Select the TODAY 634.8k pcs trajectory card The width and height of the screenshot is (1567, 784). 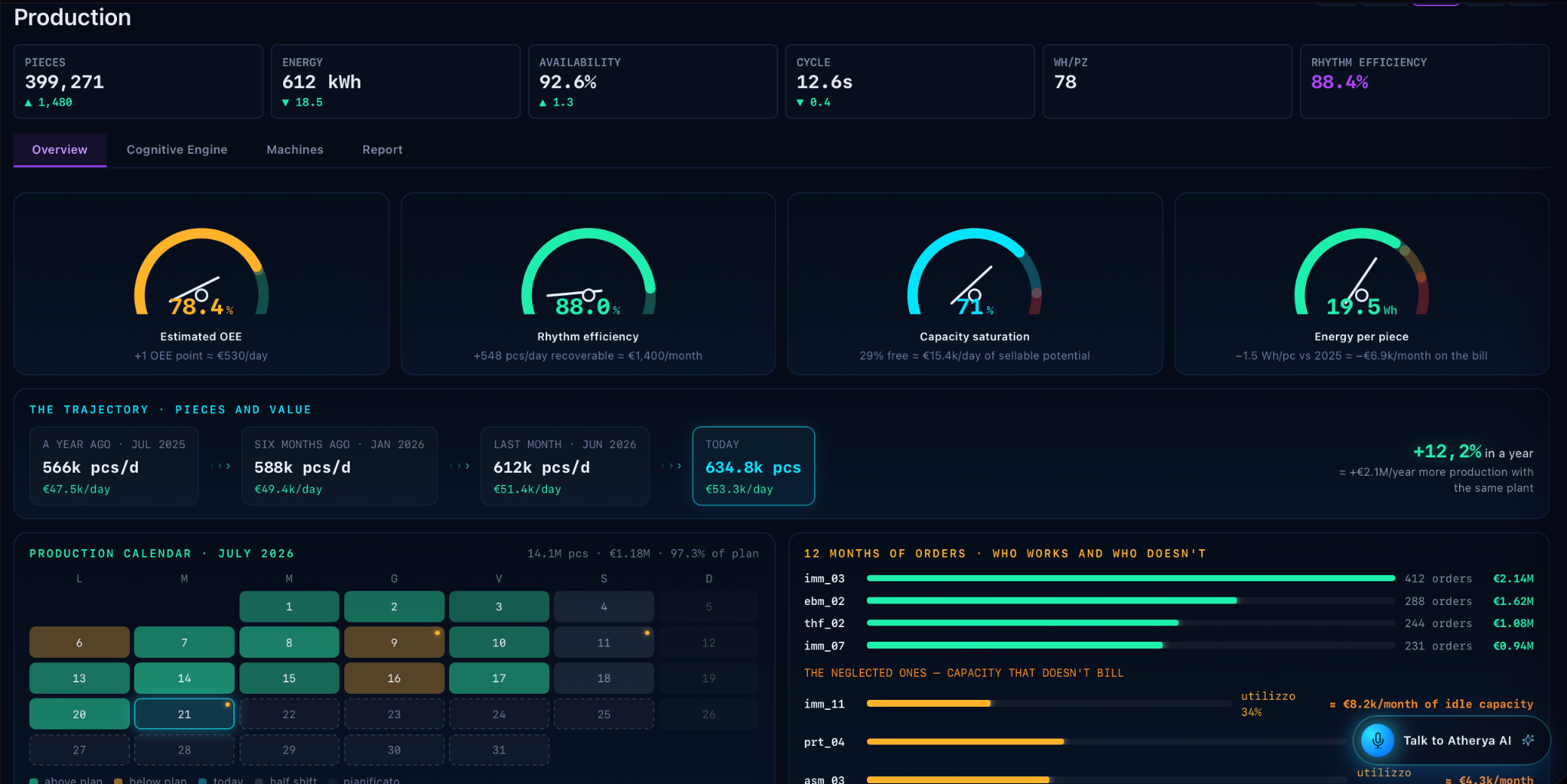[754, 466]
